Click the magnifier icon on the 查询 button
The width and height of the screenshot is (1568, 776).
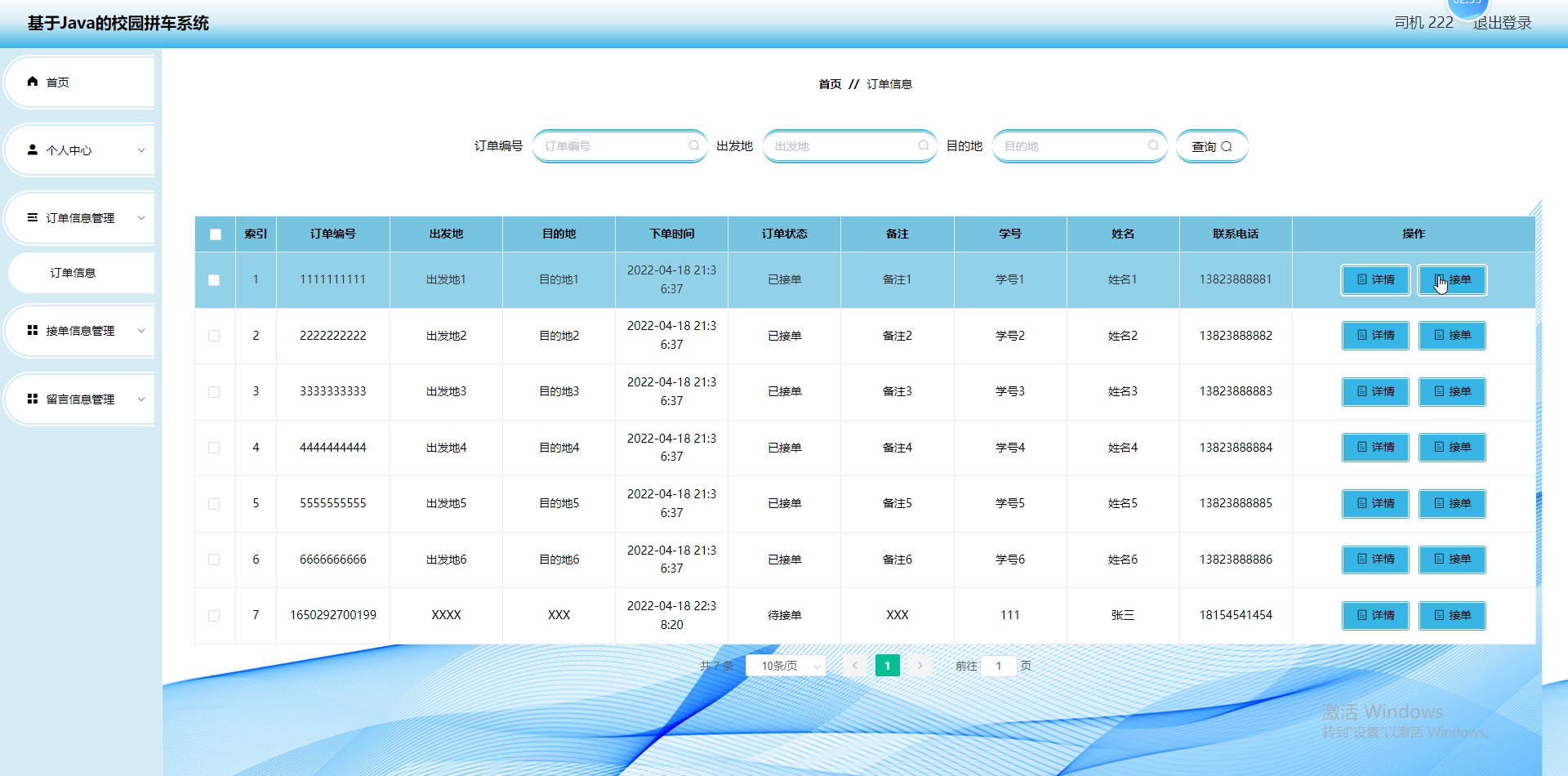(x=1226, y=146)
